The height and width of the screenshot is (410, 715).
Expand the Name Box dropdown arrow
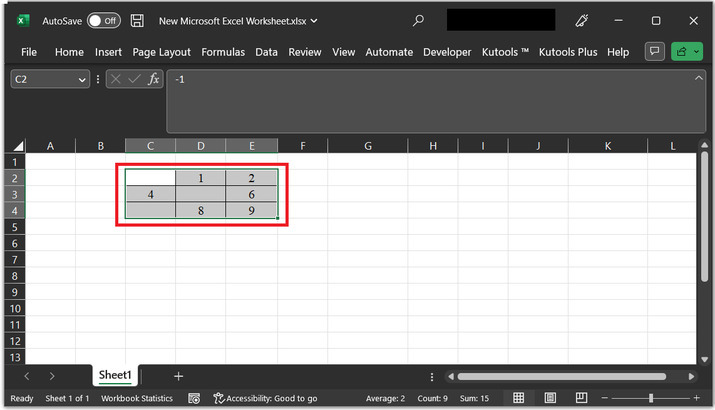82,80
